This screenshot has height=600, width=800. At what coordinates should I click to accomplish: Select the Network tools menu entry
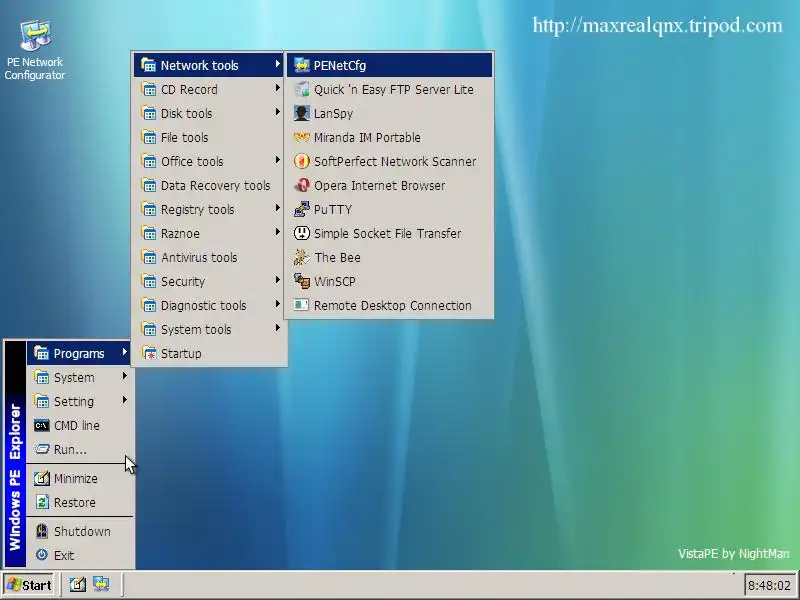(x=209, y=65)
